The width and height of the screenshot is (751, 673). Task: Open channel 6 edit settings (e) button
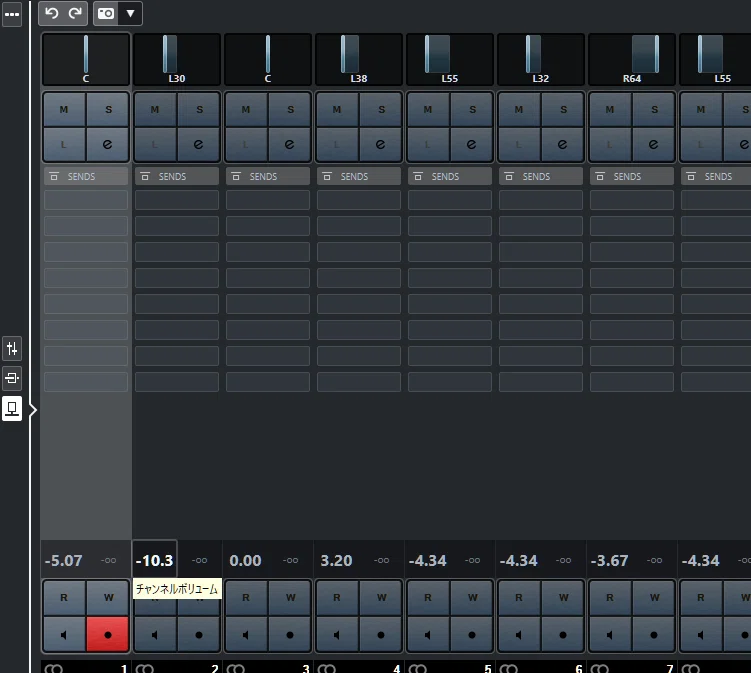coord(563,144)
